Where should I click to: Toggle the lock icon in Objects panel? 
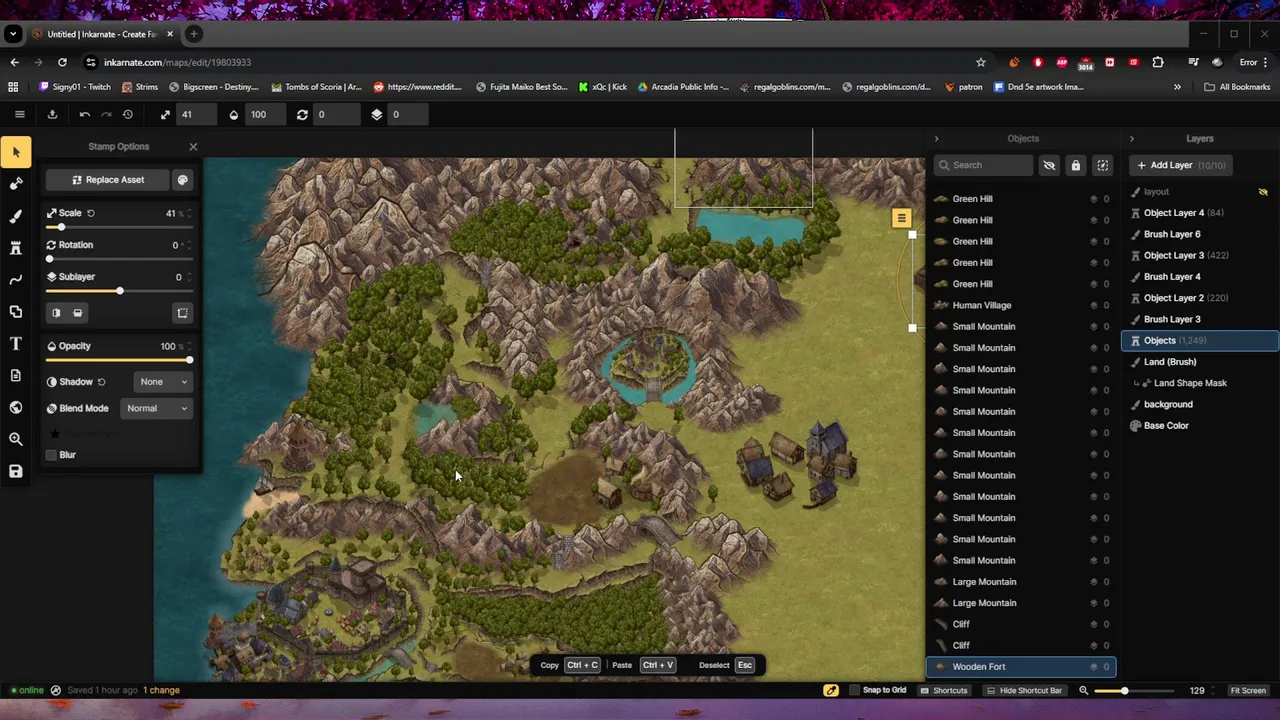pos(1076,165)
